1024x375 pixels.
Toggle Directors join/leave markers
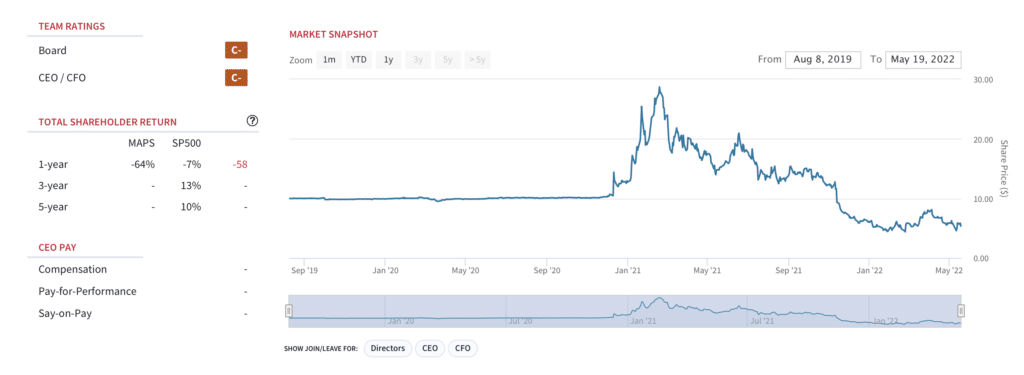click(x=388, y=348)
